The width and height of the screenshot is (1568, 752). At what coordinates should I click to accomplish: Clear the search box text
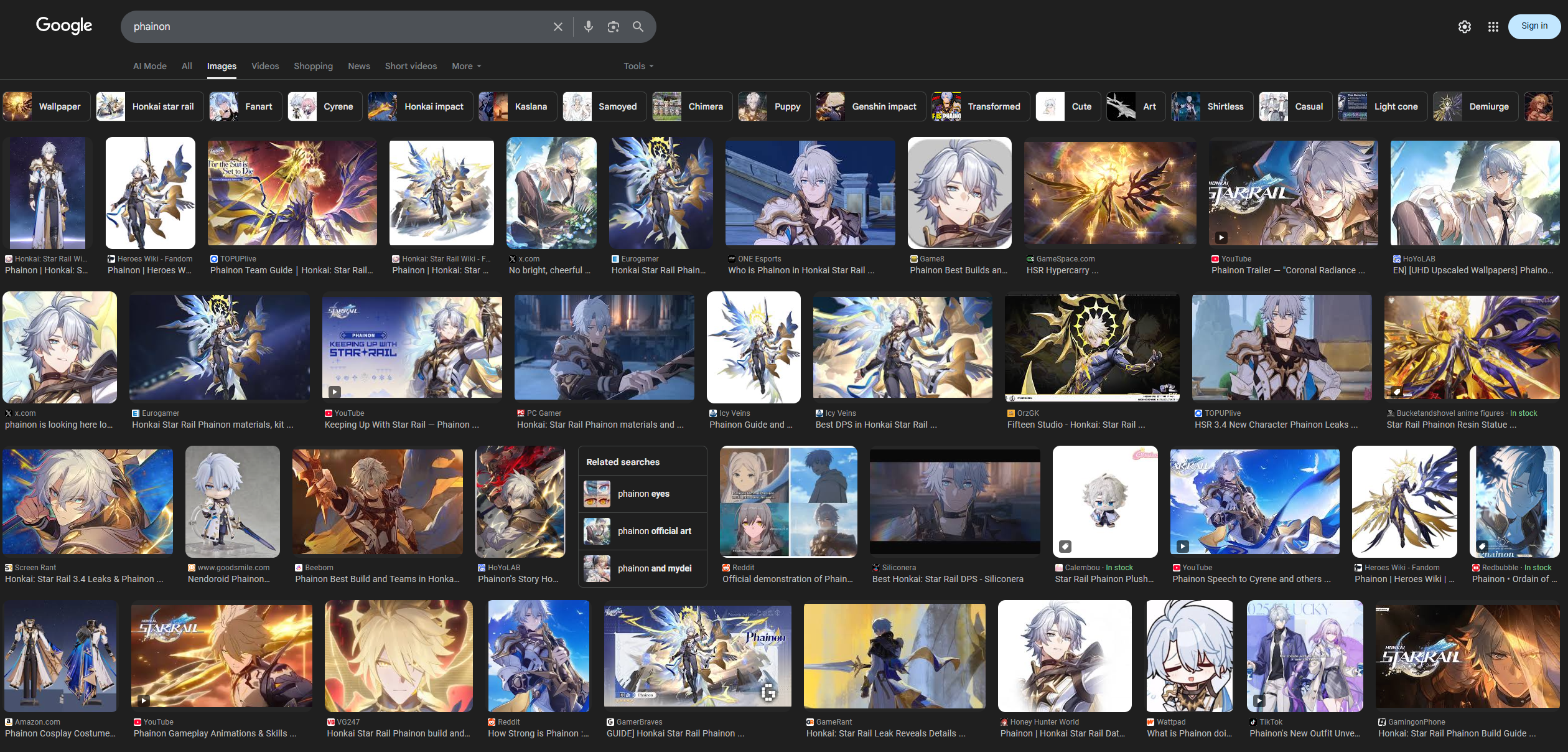click(558, 27)
